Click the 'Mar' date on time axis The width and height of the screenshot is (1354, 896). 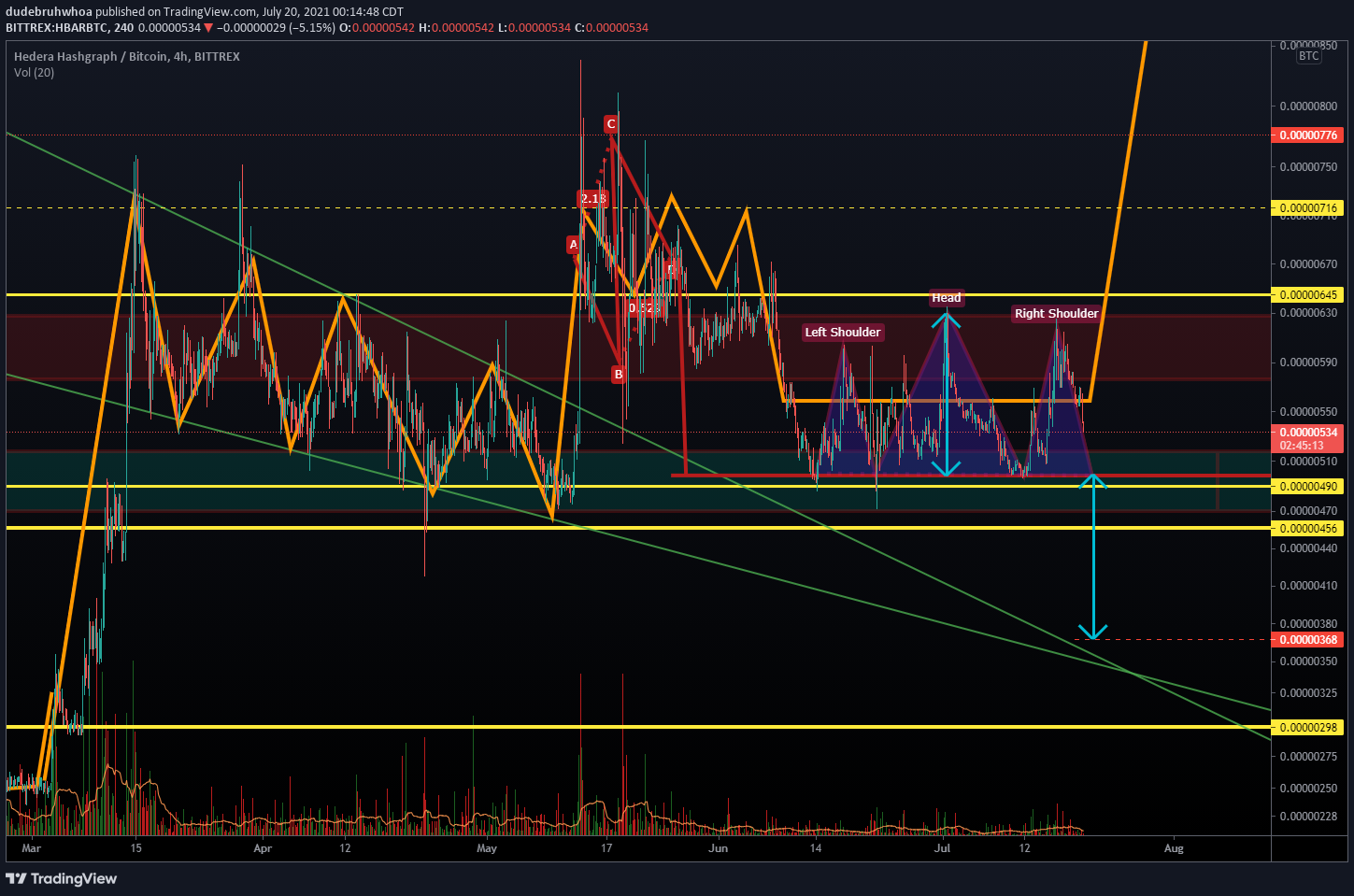point(32,848)
